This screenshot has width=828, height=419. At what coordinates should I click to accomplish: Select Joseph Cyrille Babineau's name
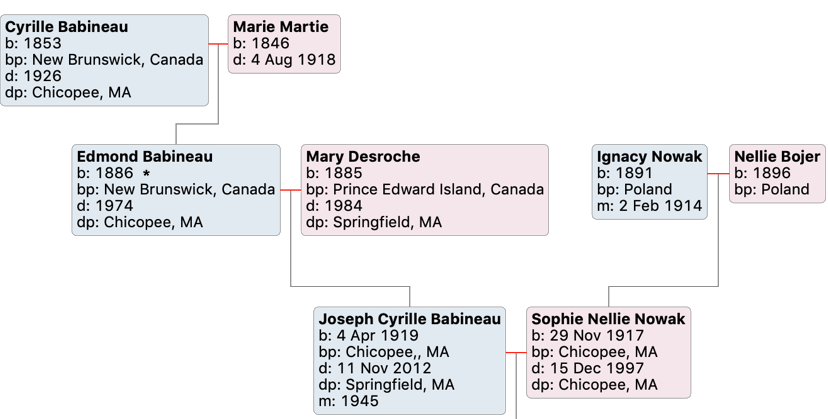410,319
